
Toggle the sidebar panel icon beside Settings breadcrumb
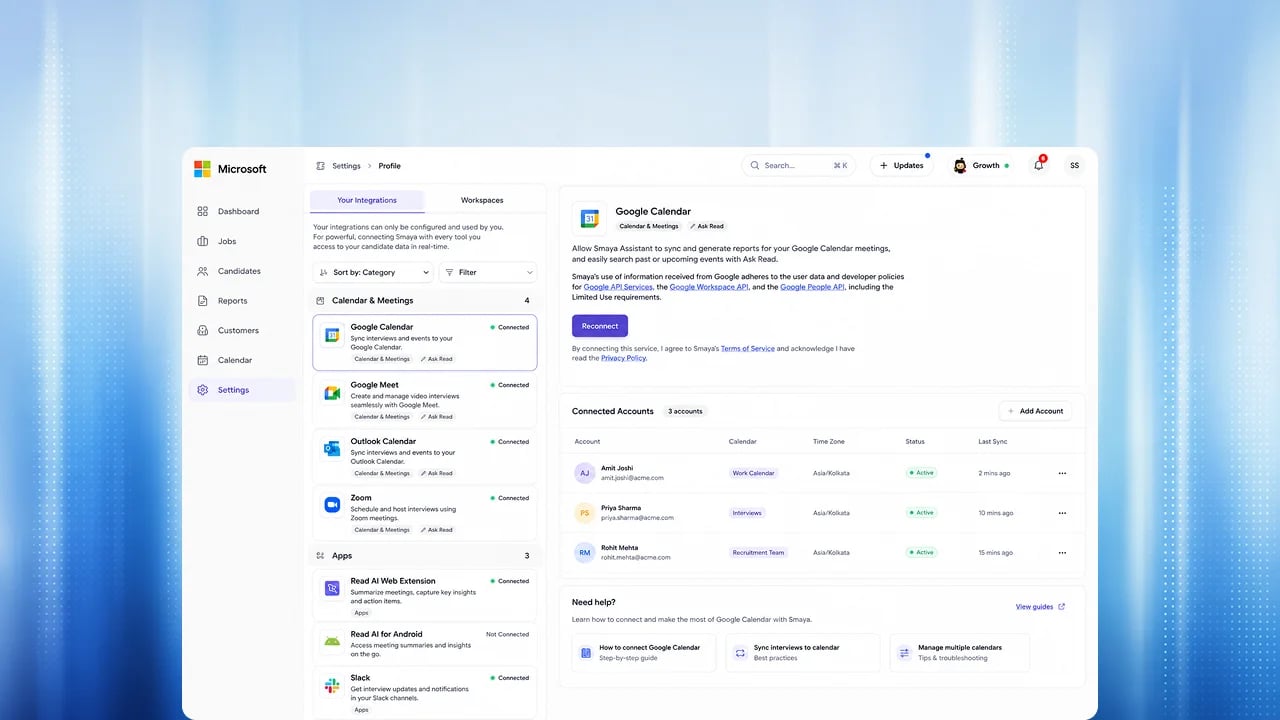320,166
